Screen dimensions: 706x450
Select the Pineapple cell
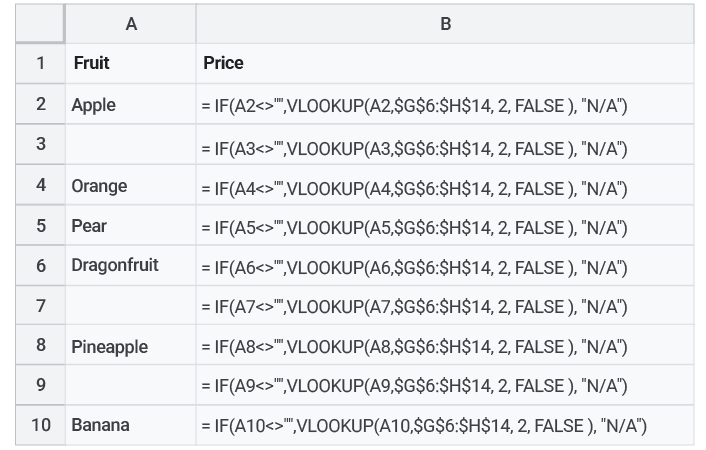(131, 345)
